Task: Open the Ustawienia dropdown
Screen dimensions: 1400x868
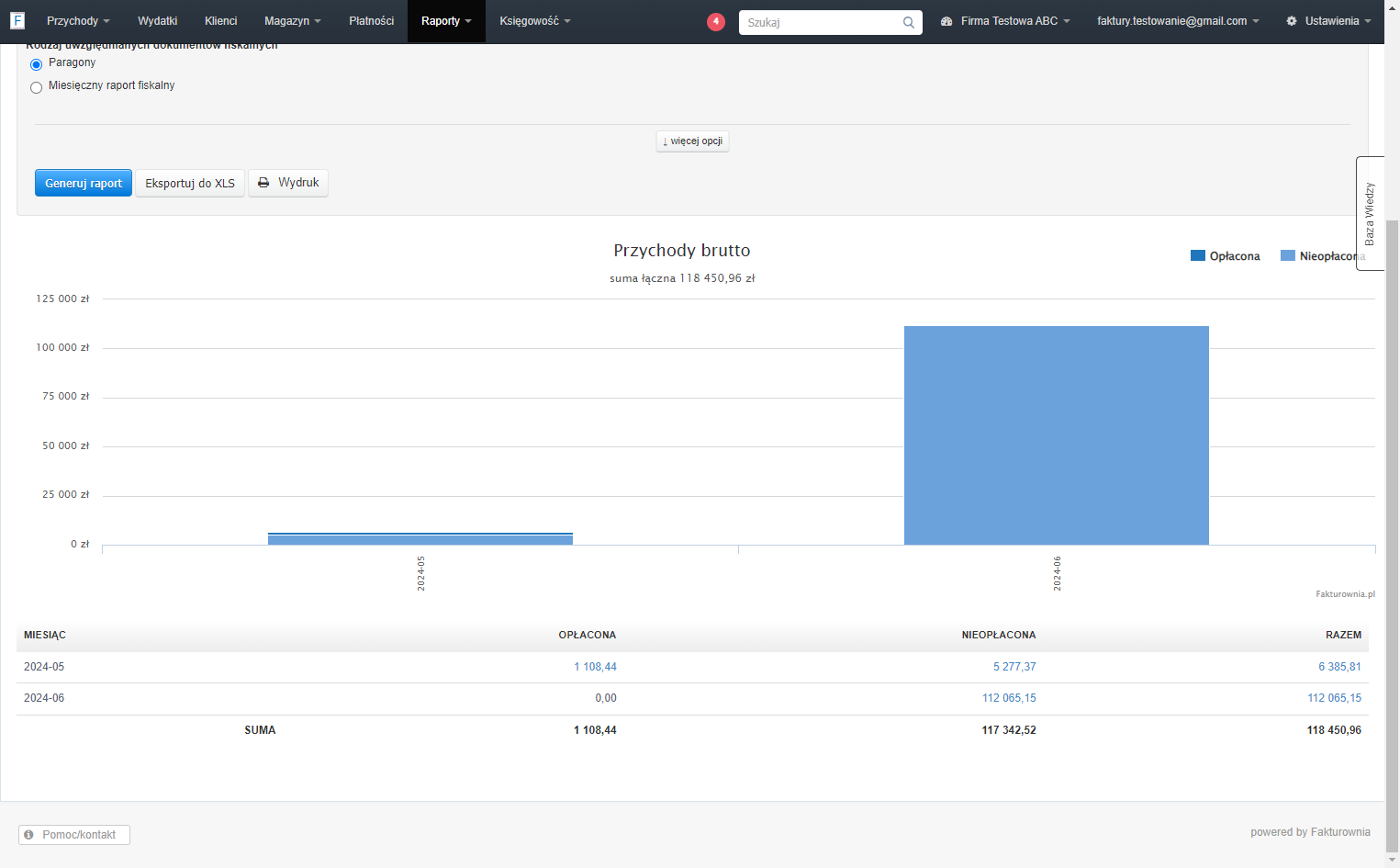Action: [1328, 21]
